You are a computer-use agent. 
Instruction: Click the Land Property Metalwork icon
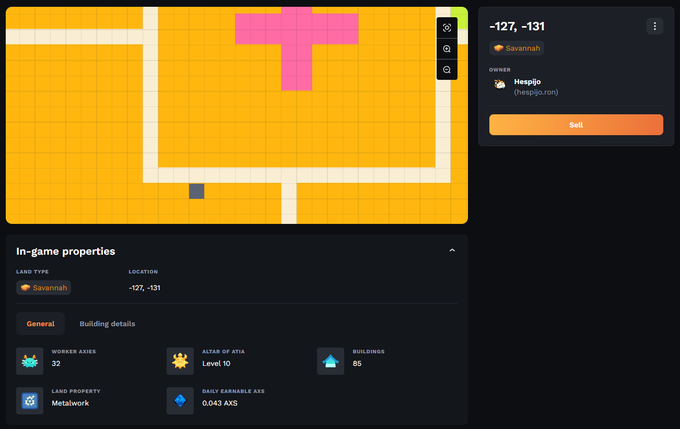pyautogui.click(x=29, y=400)
